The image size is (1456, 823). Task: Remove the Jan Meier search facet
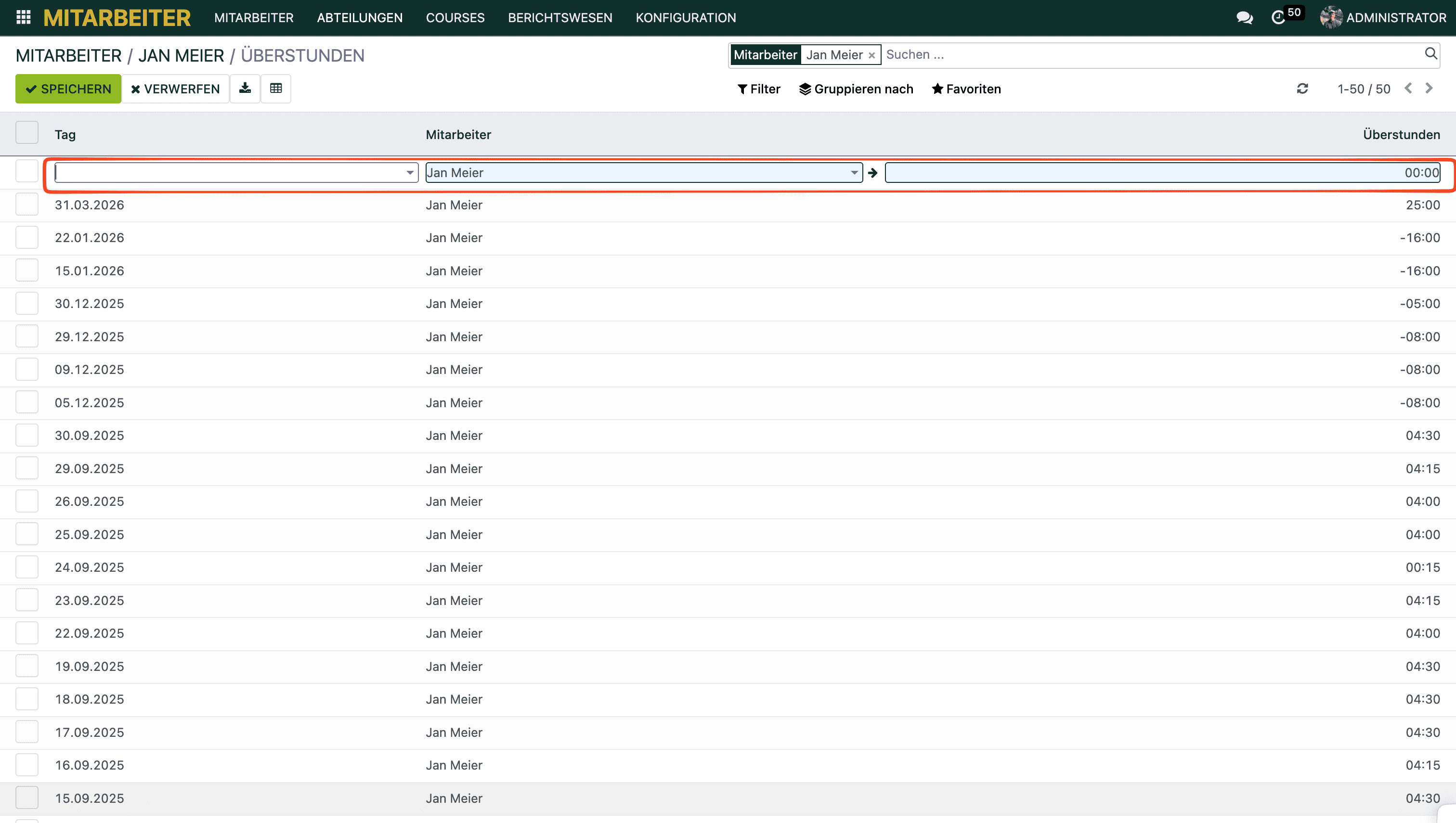[x=871, y=55]
